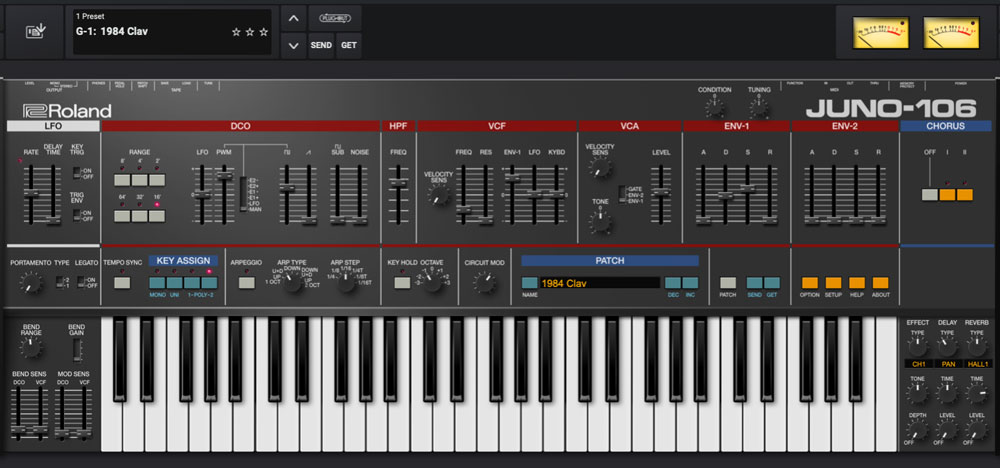Click the PLUG-OUT button

pos(335,18)
